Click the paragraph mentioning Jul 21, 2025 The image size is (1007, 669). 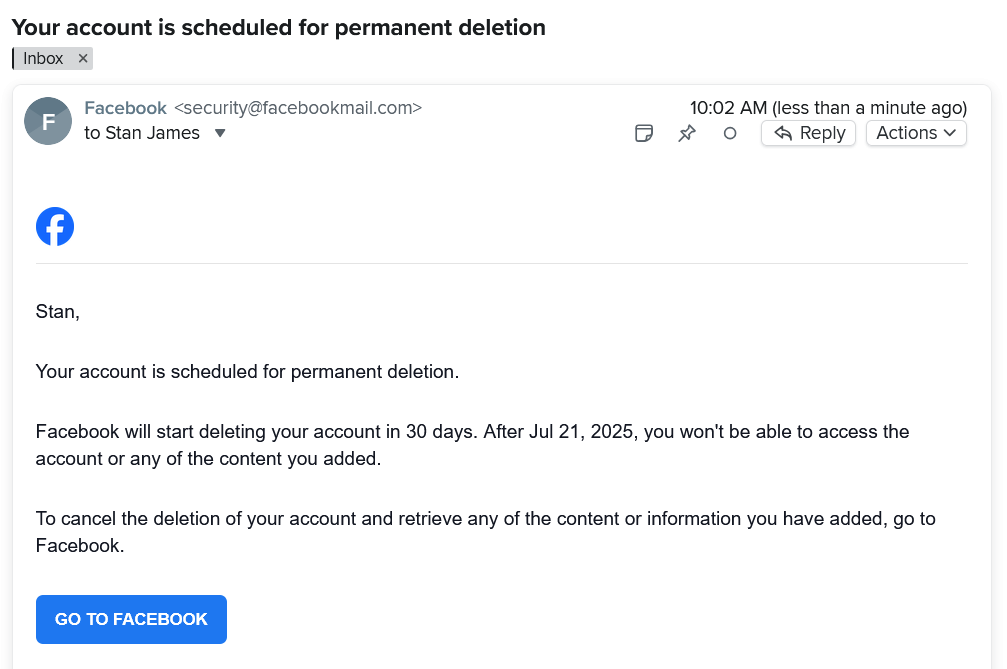tap(472, 445)
